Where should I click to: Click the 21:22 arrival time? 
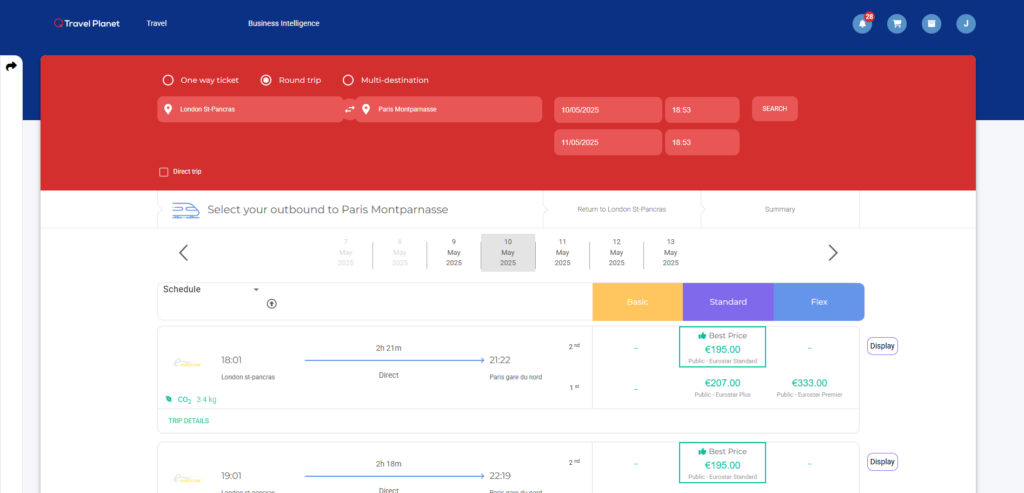(x=500, y=360)
